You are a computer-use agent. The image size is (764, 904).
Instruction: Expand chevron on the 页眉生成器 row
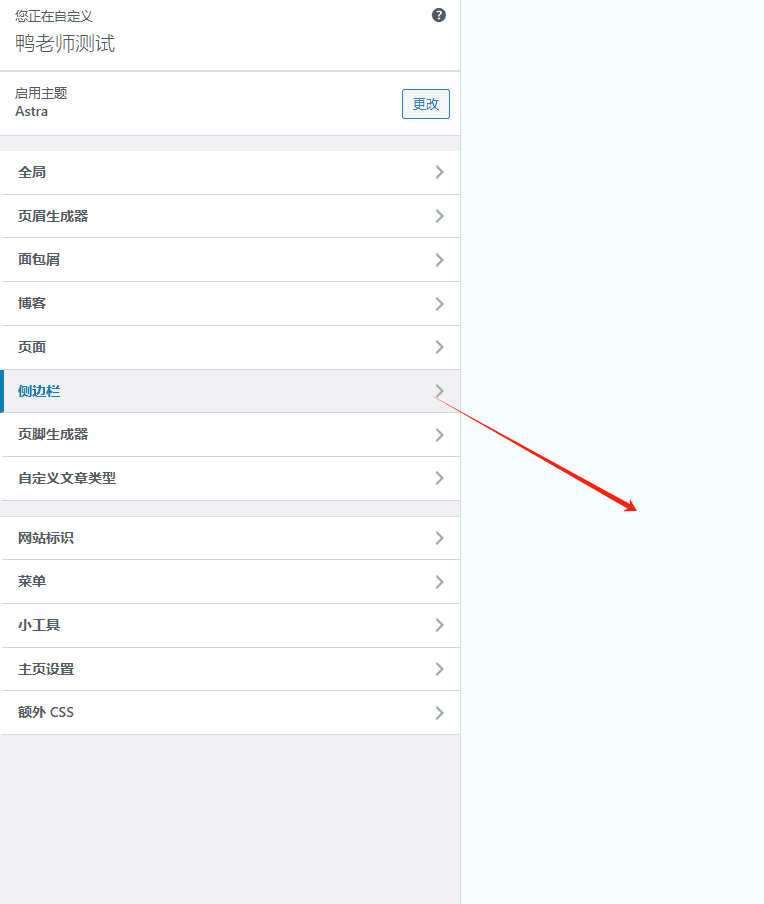[439, 216]
